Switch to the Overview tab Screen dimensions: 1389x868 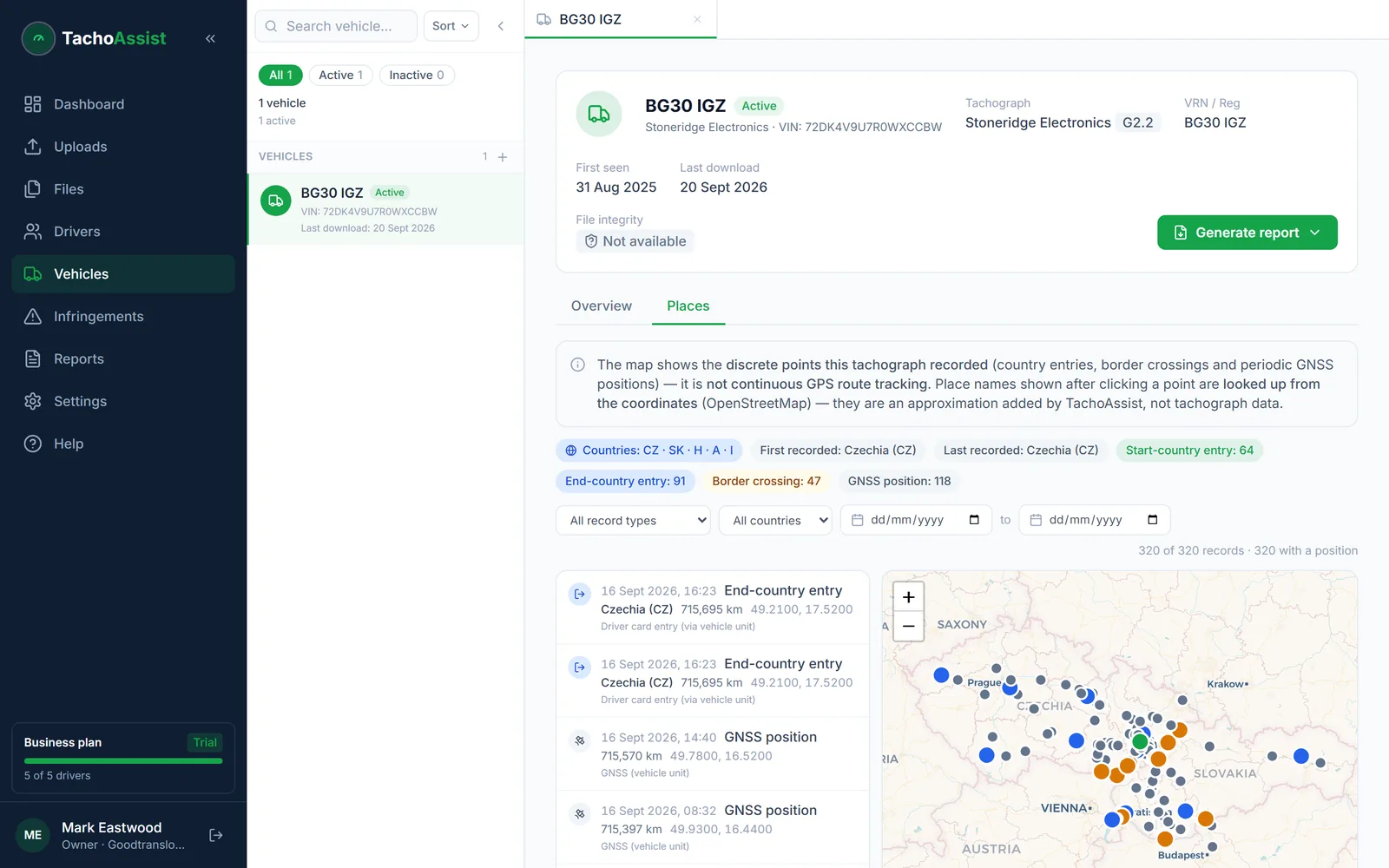(x=602, y=306)
